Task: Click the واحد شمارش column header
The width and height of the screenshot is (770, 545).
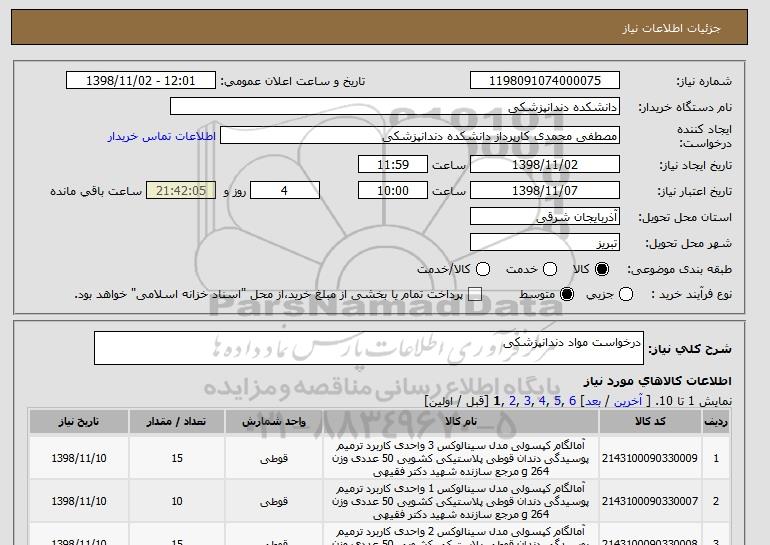Action: [274, 422]
